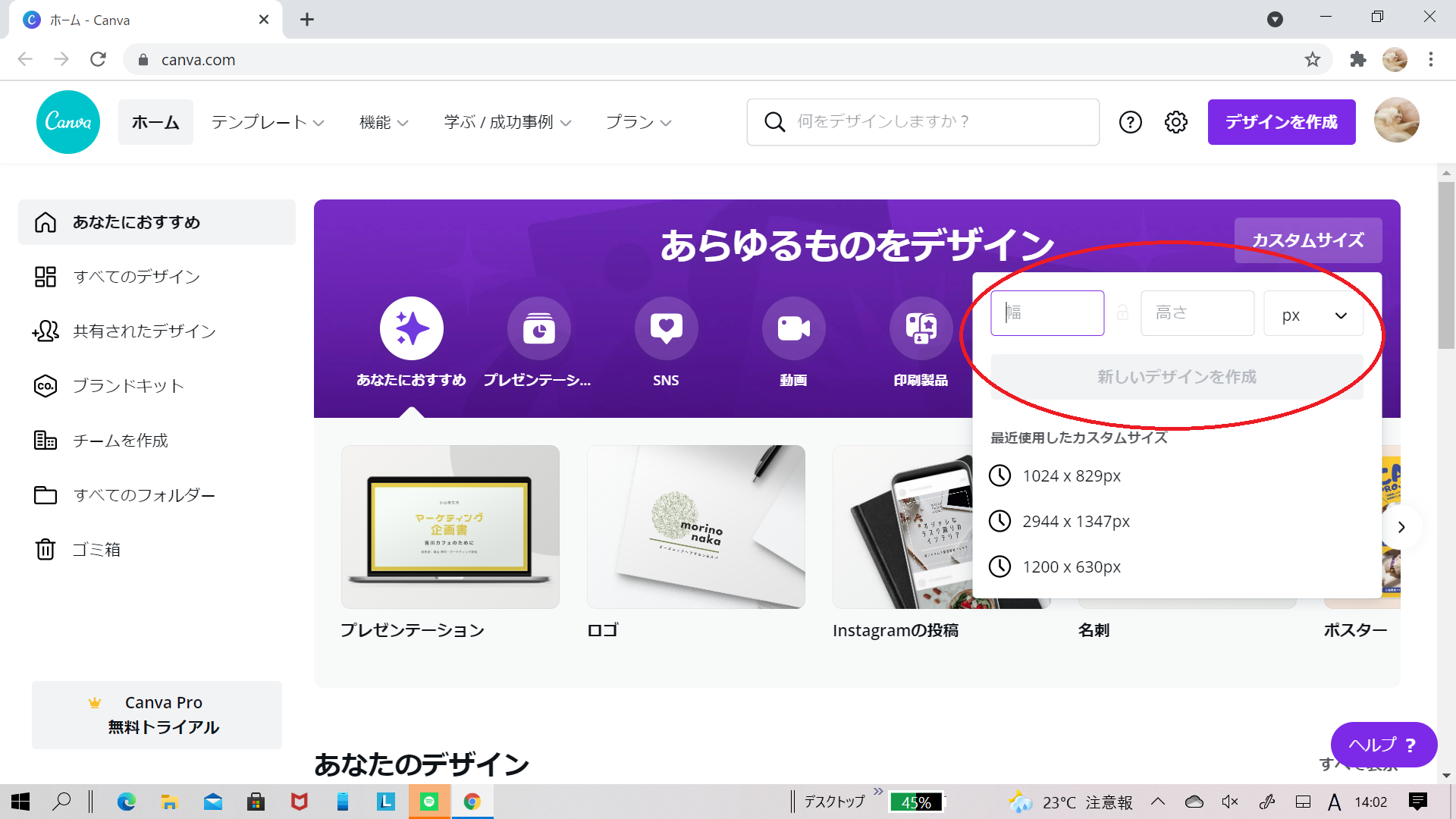Open the ロゴ design thumbnail
Screen dimensions: 1456x819
click(696, 527)
